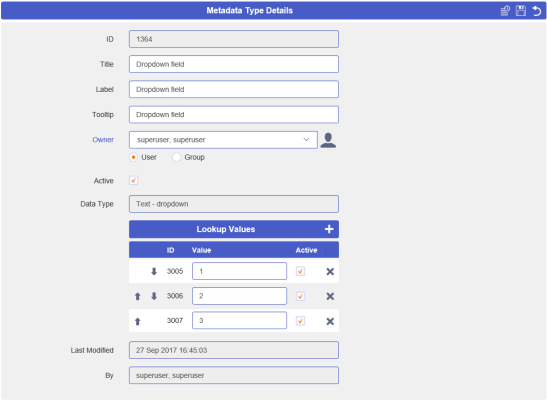This screenshot has width=547, height=400.
Task: Click the Lookup Values header title
Action: point(226,229)
